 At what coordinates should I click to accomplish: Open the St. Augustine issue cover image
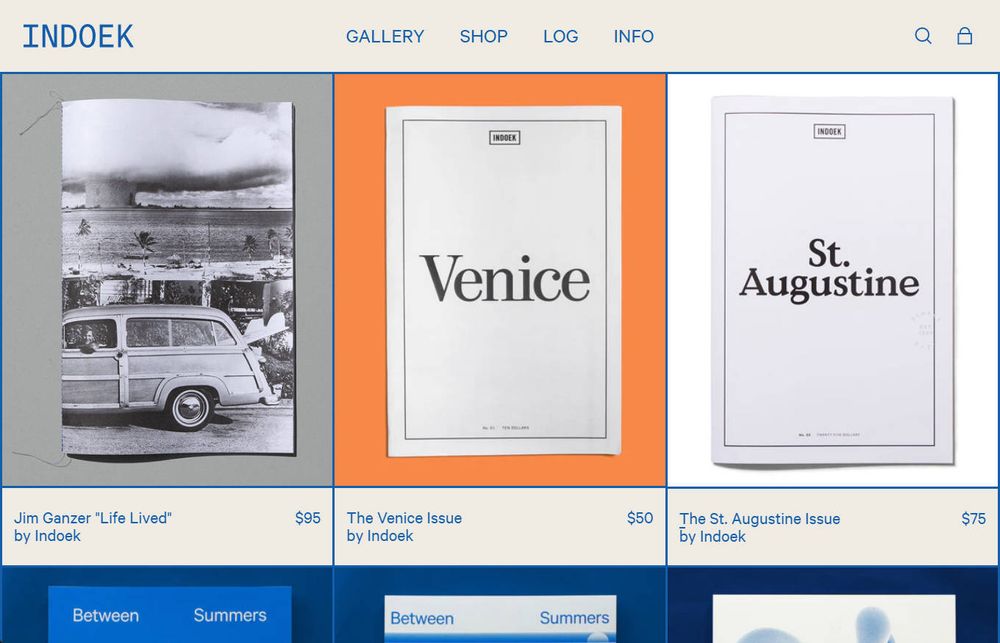click(x=833, y=280)
